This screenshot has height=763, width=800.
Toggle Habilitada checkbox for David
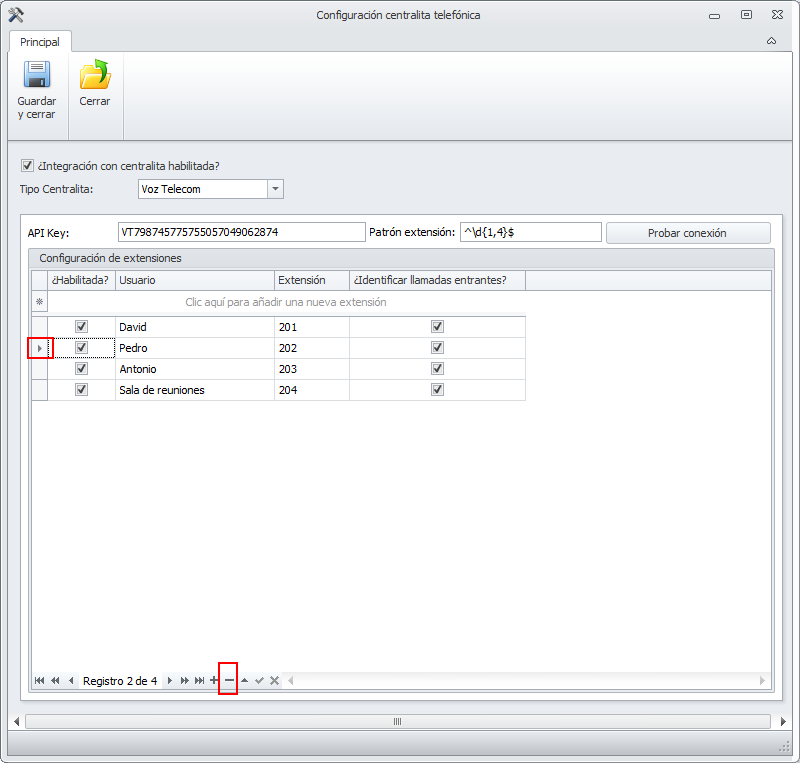coord(82,327)
